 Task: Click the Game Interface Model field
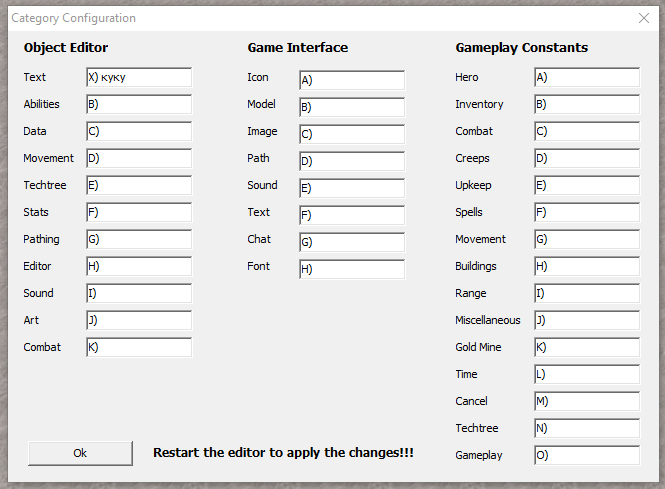pos(352,107)
